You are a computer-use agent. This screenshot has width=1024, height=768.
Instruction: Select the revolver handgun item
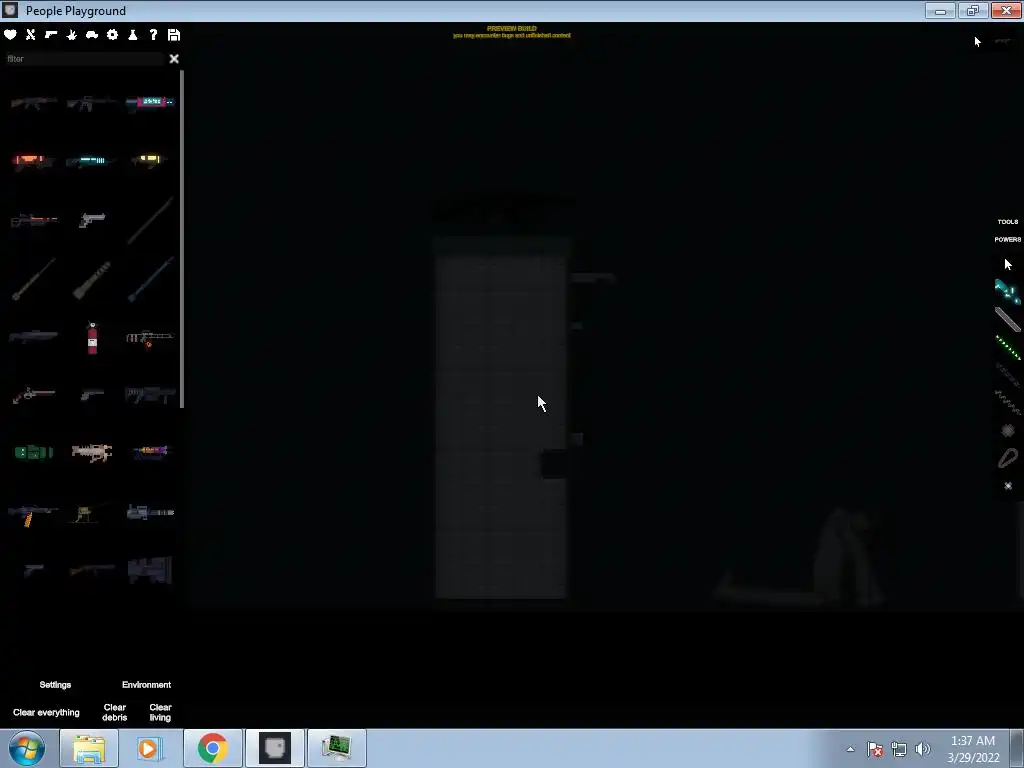[91, 219]
